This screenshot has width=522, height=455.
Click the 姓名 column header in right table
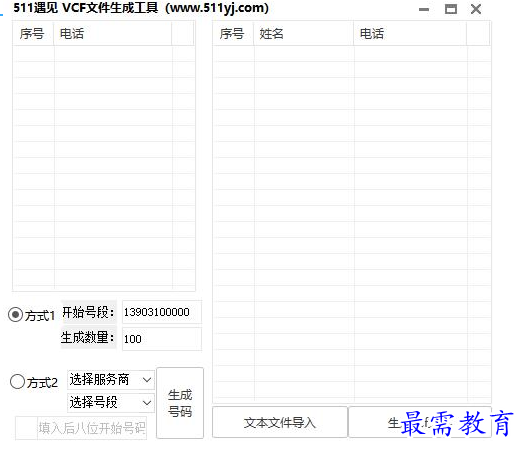(x=303, y=33)
